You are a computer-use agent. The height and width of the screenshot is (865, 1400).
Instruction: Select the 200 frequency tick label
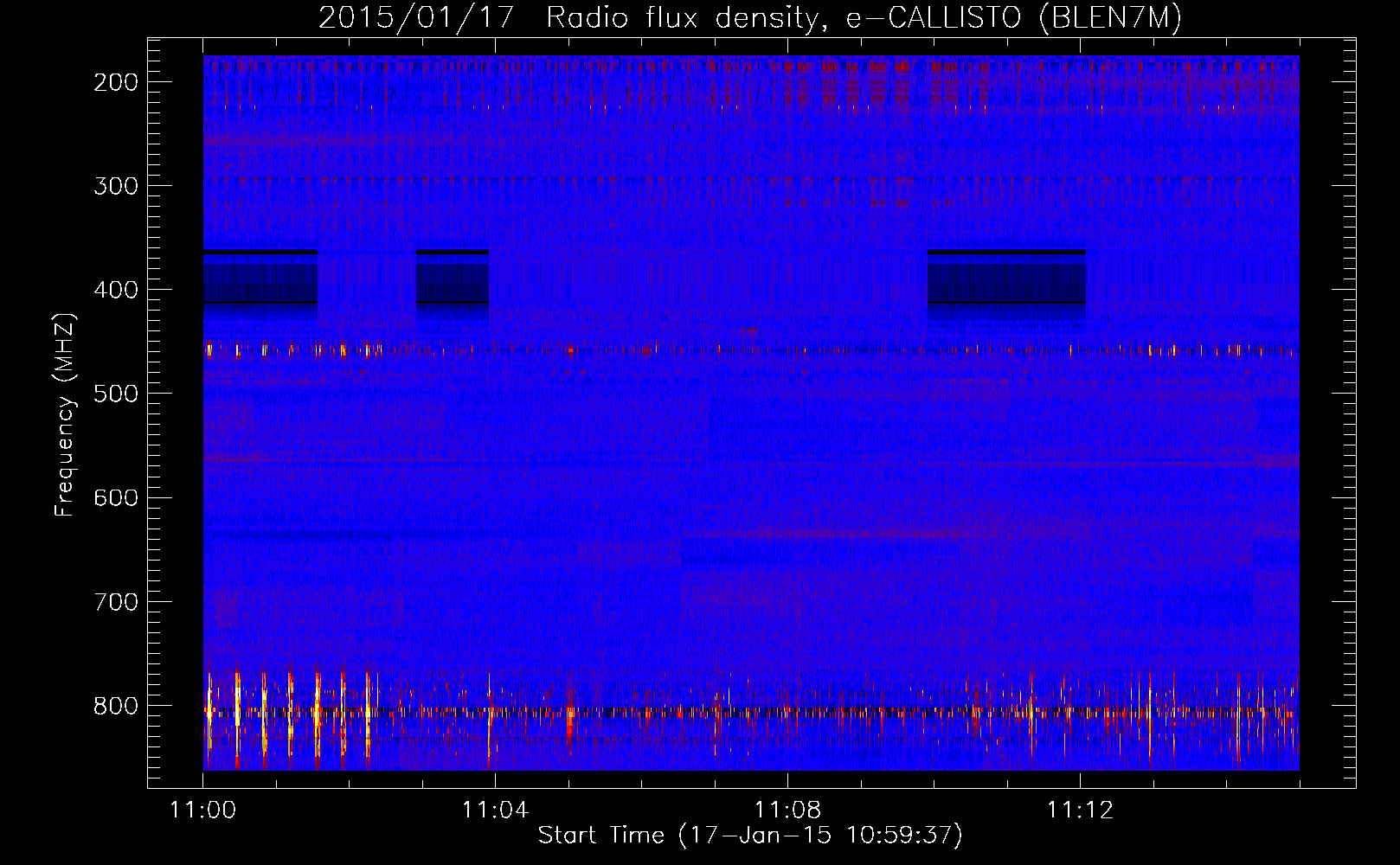click(116, 83)
